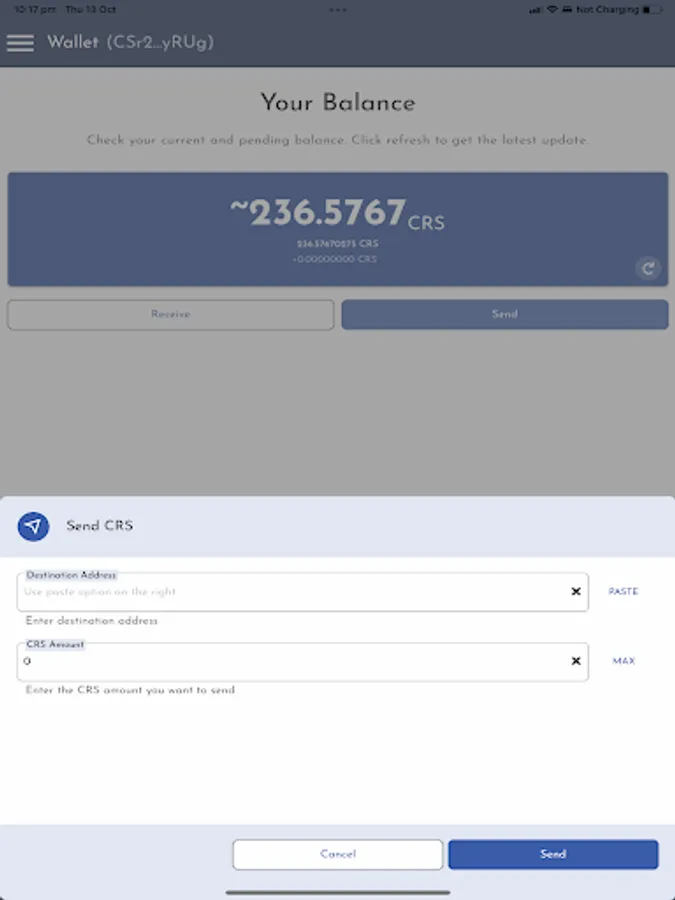
Task: Tap the three-dot multitasking control
Action: 338,9
